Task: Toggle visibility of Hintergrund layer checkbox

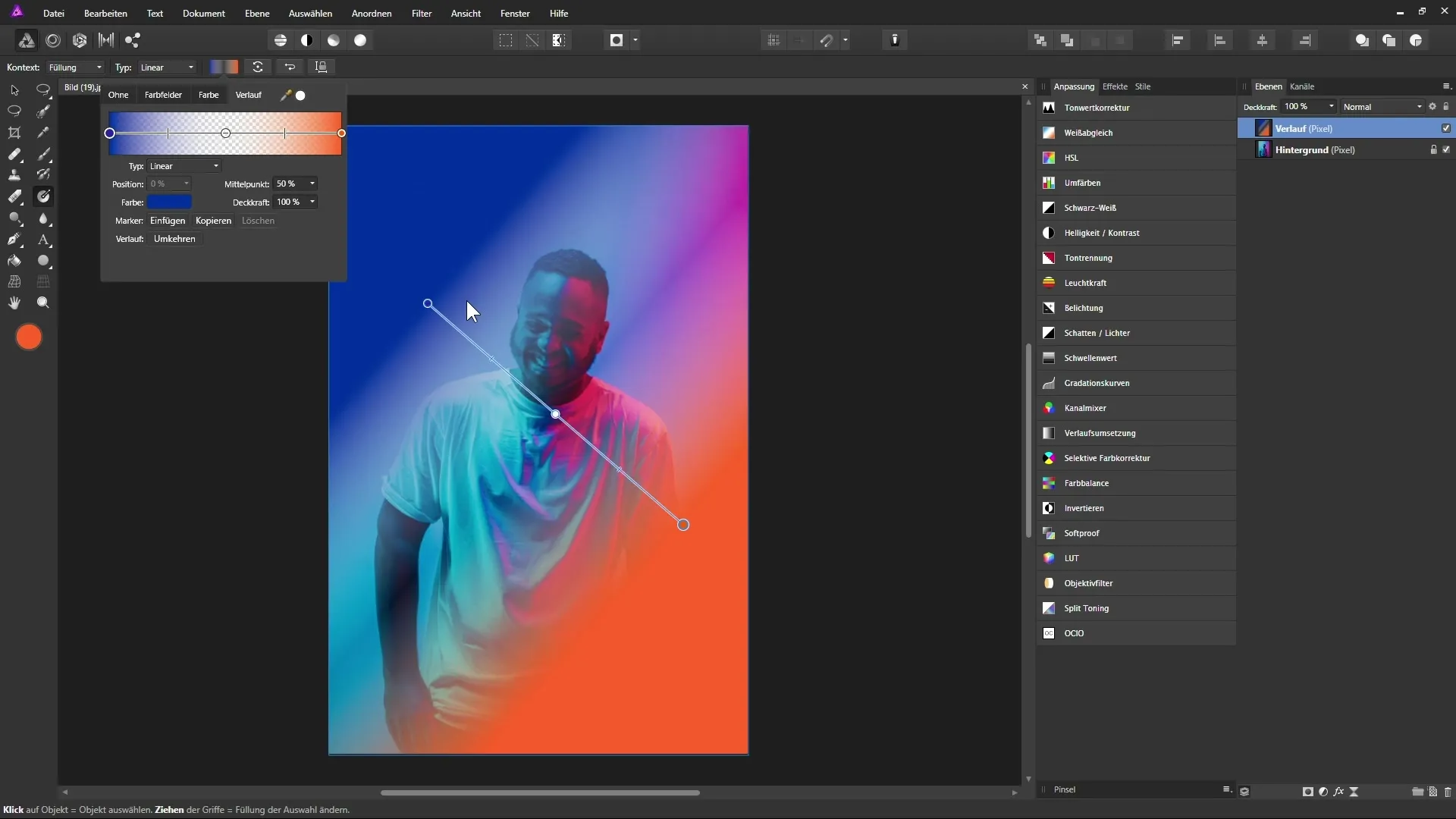Action: (x=1446, y=149)
